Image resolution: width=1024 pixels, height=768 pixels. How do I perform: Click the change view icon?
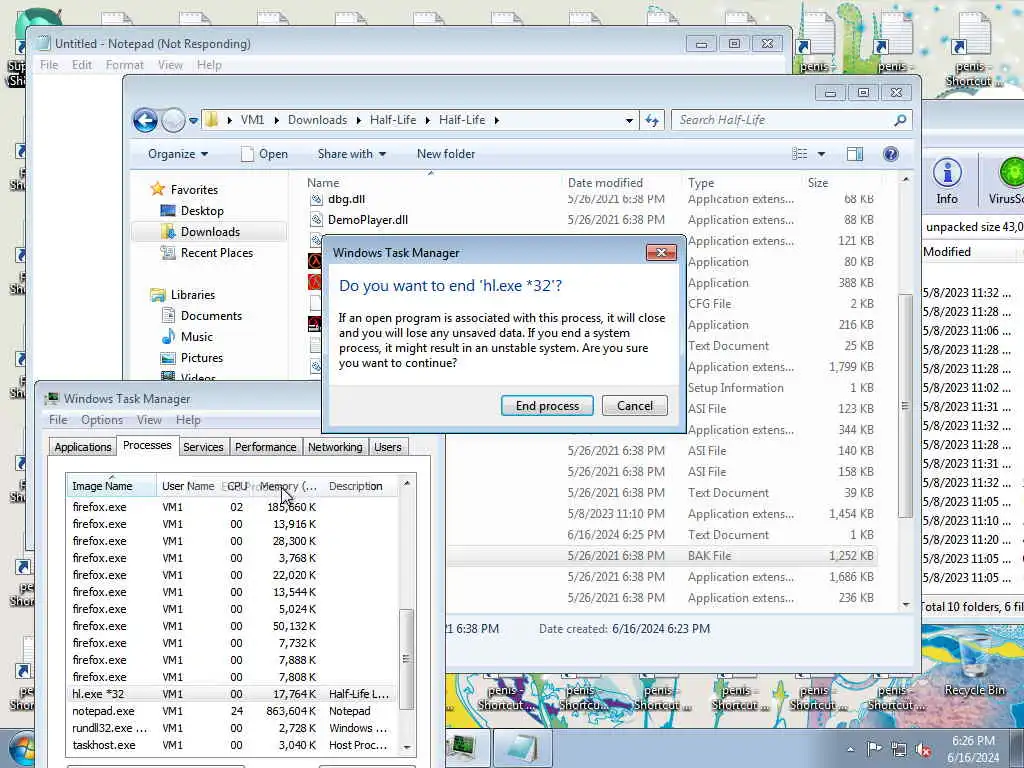[800, 154]
